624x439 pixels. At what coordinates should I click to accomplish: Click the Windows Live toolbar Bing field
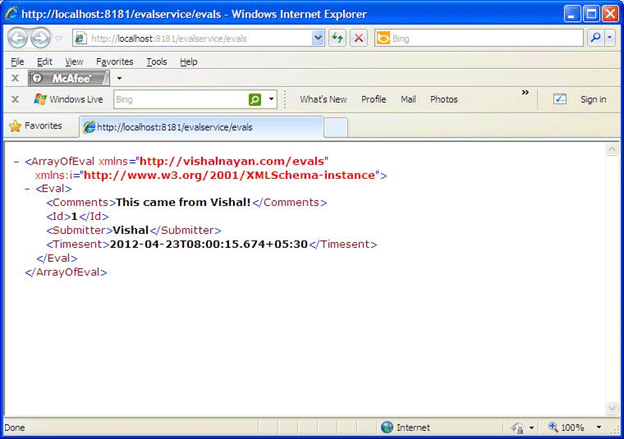click(181, 100)
